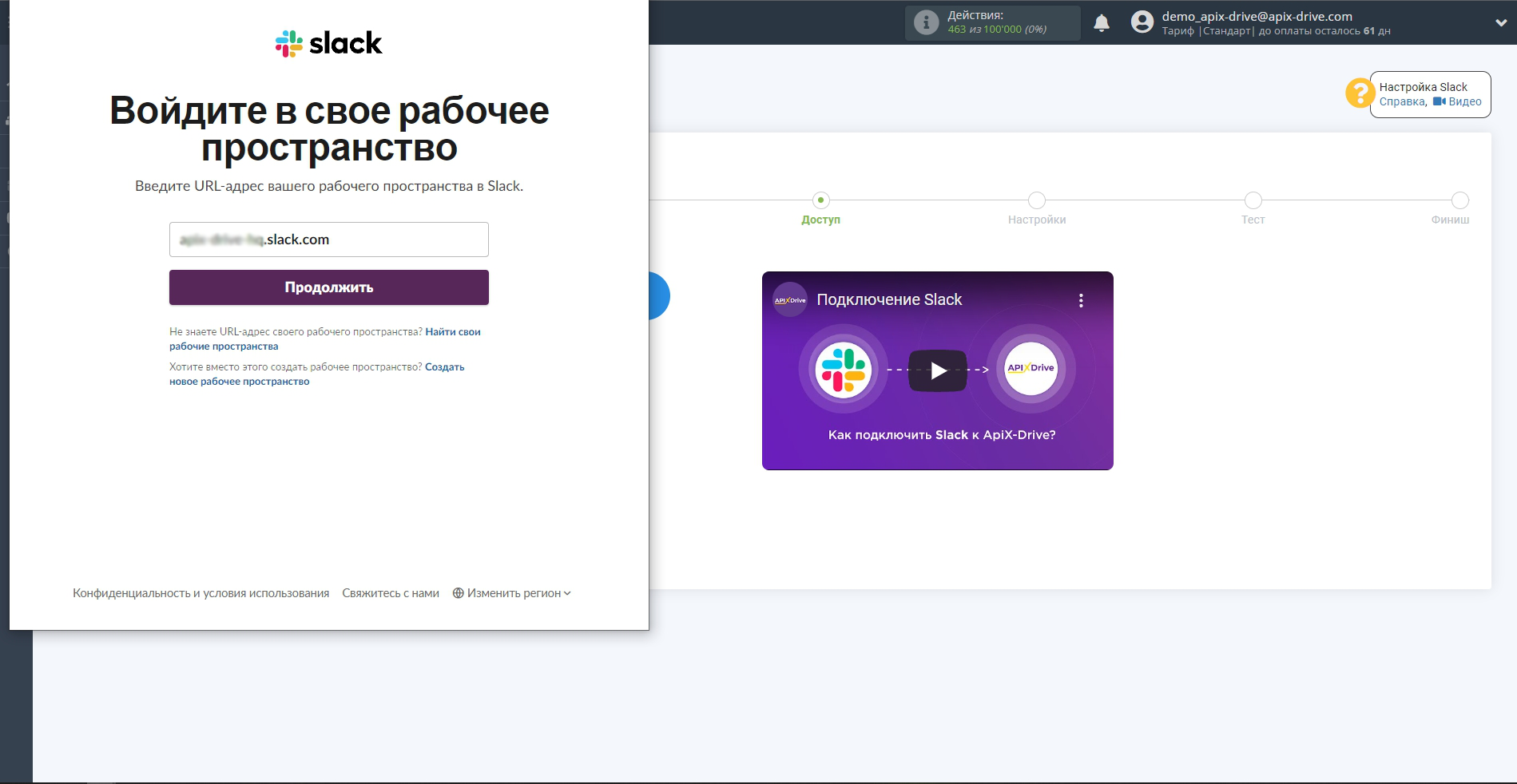Click the Подключение Slack video title
Image resolution: width=1517 pixels, height=784 pixels.
coord(889,299)
